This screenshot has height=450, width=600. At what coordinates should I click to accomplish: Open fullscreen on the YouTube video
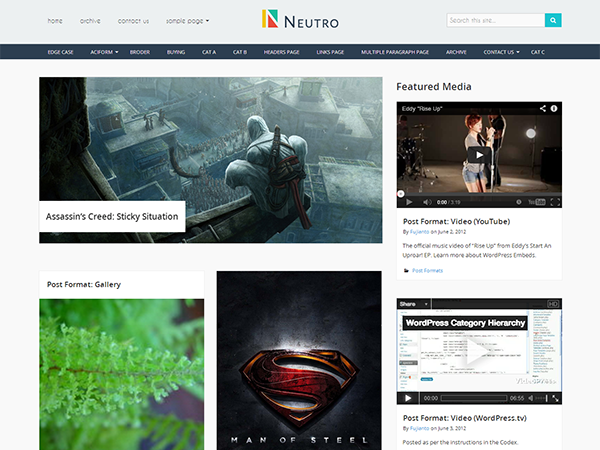pyautogui.click(x=553, y=201)
